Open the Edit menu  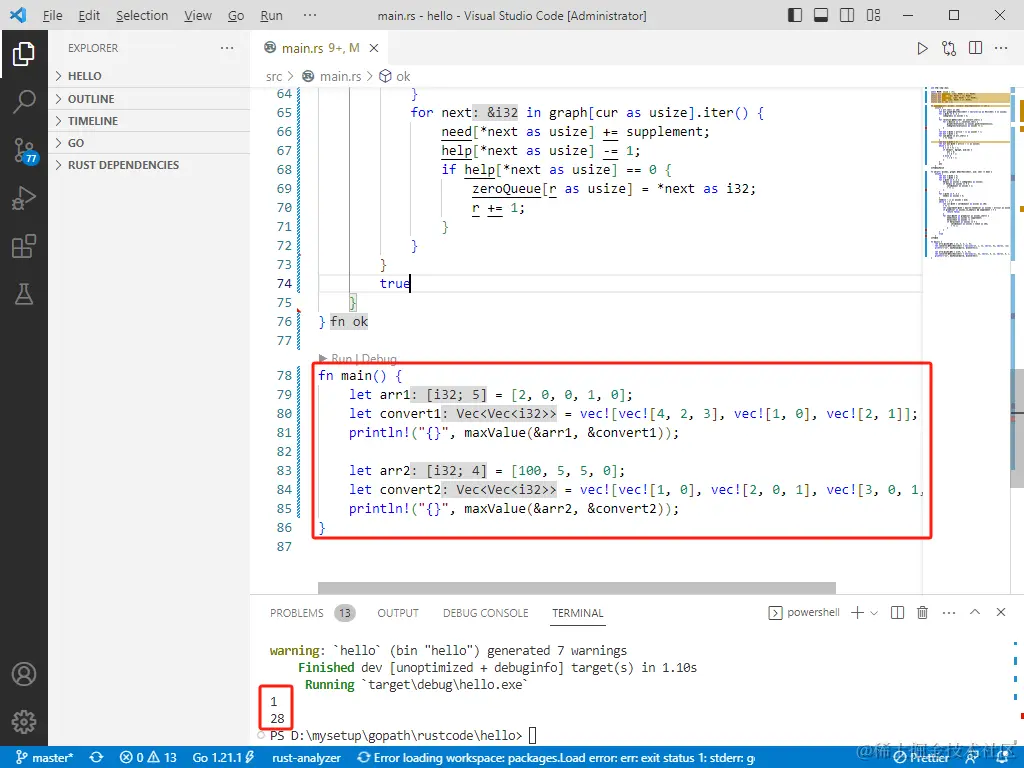click(89, 15)
